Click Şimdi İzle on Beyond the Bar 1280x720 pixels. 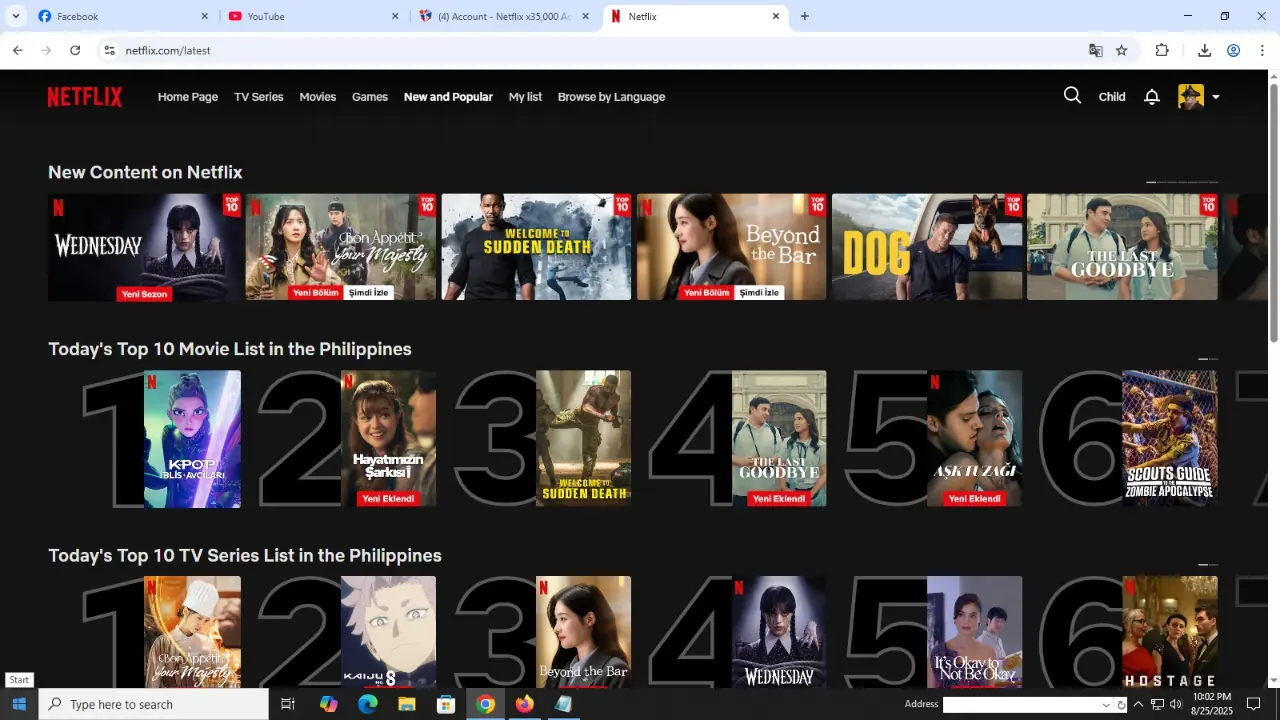[759, 293]
